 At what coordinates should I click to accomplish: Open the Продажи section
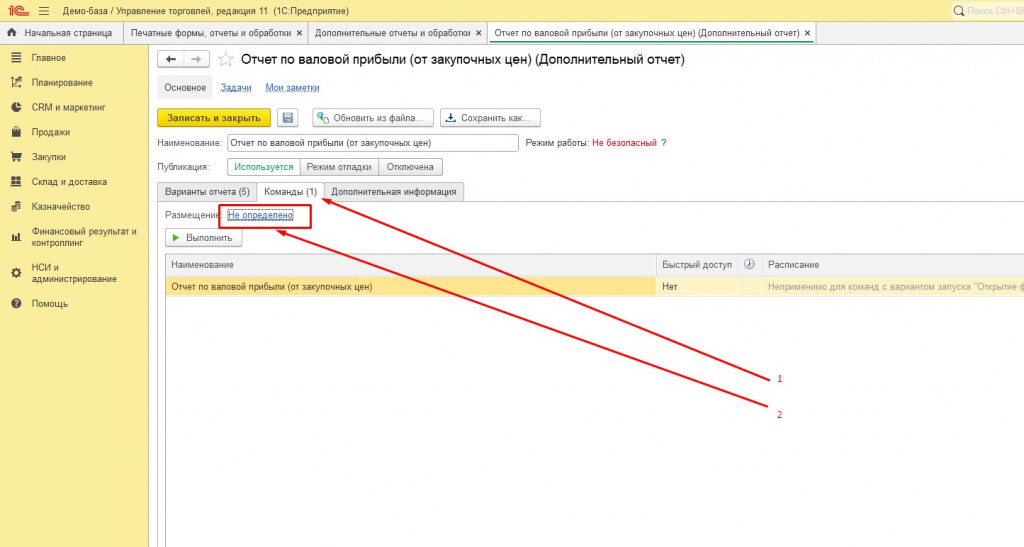(x=50, y=133)
